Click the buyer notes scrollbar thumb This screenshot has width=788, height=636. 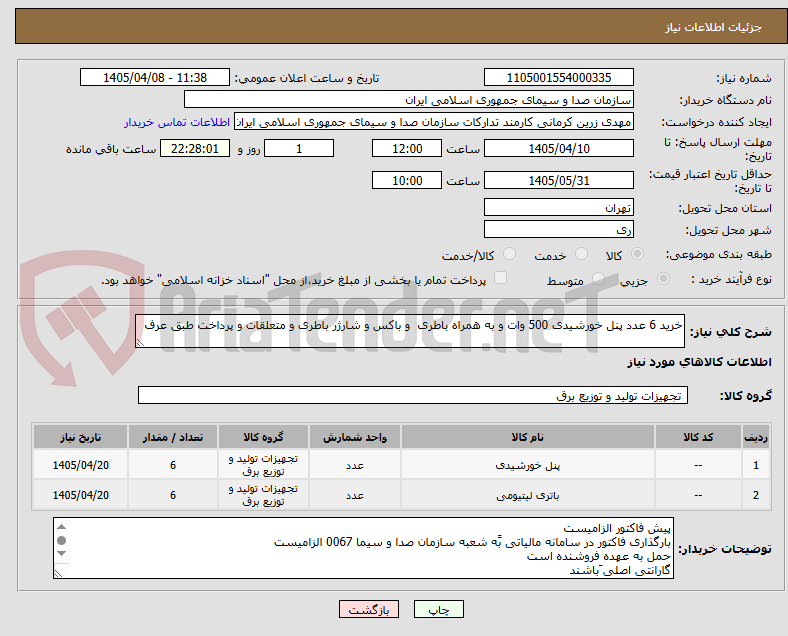click(61, 540)
